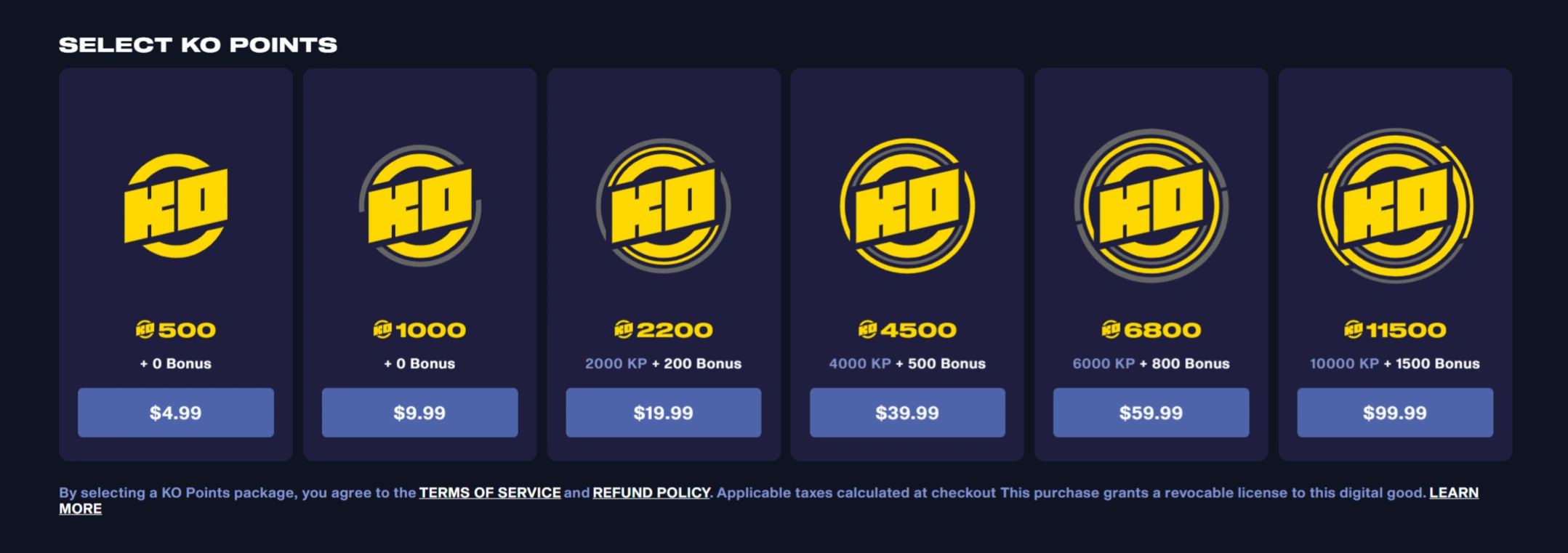This screenshot has width=1568, height=553.
Task: Purchase the $9.99 points package
Action: click(x=420, y=413)
